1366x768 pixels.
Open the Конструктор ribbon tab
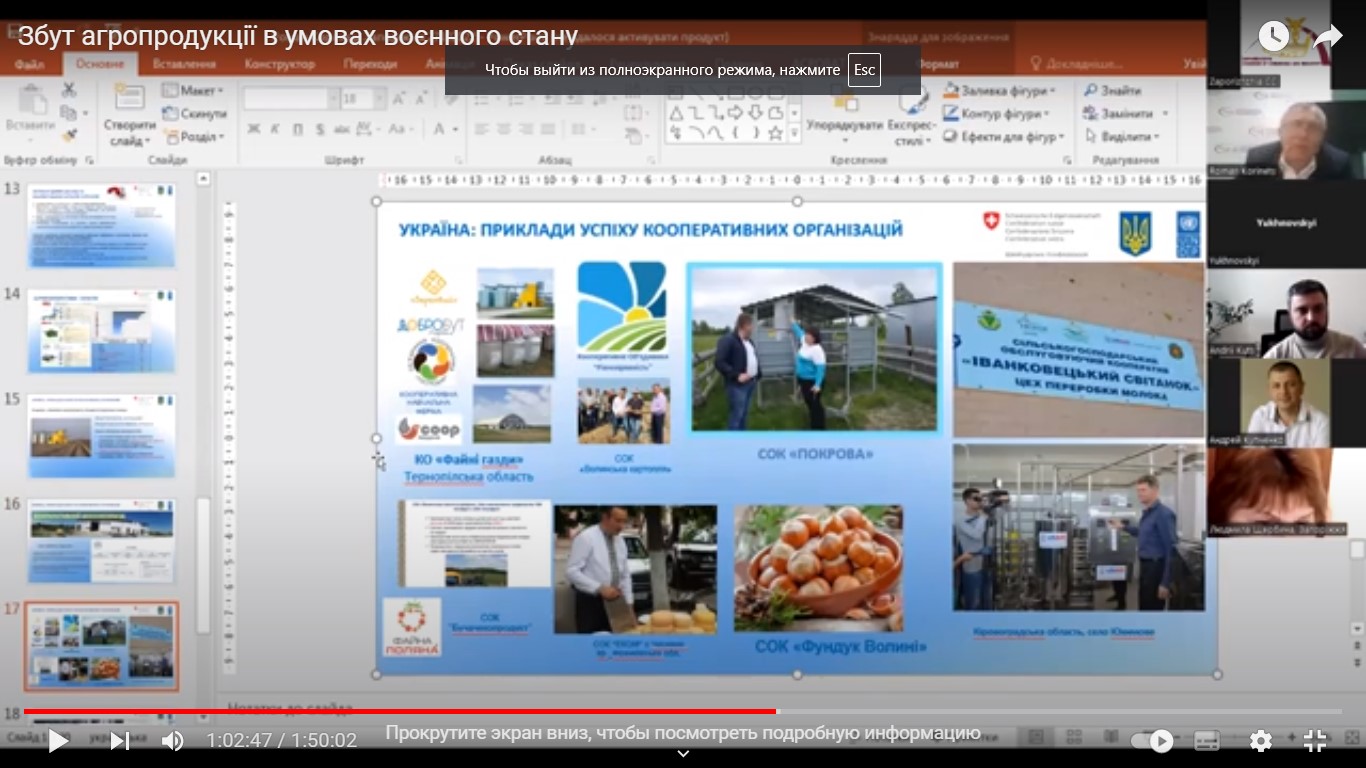tap(279, 64)
